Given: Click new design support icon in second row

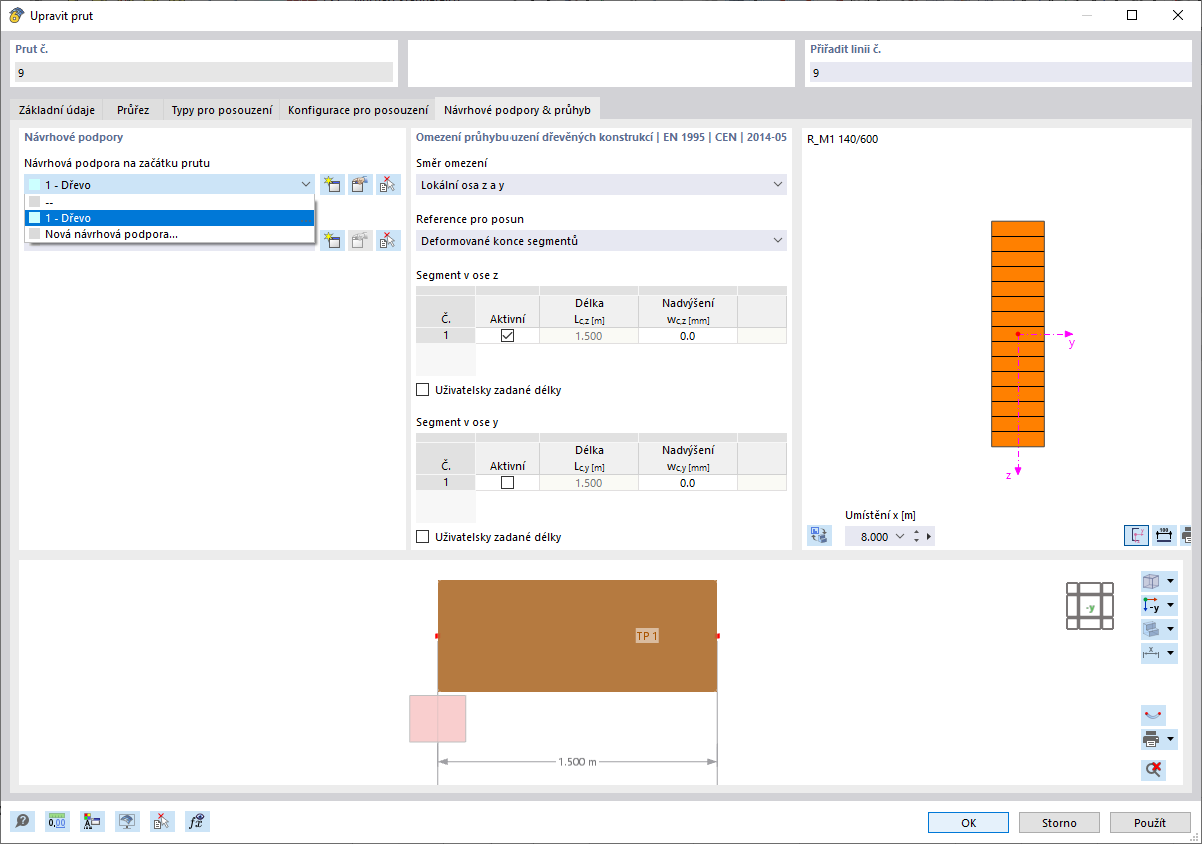Looking at the screenshot, I should click(332, 240).
